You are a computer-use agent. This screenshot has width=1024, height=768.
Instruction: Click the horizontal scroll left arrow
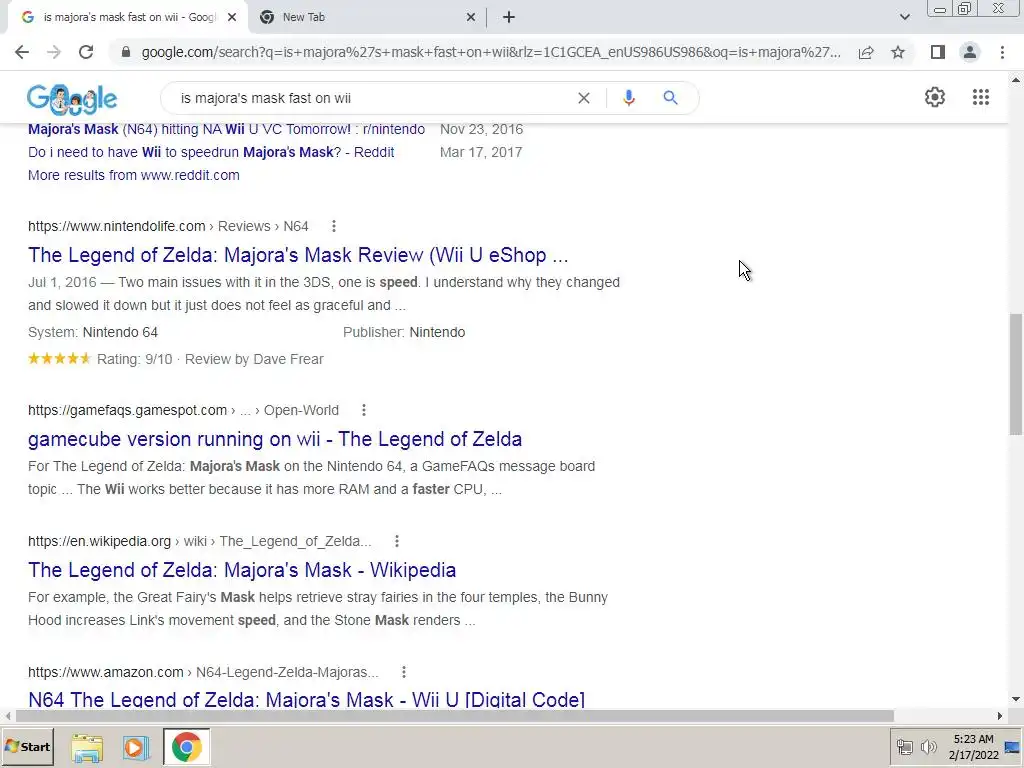click(x=7, y=716)
